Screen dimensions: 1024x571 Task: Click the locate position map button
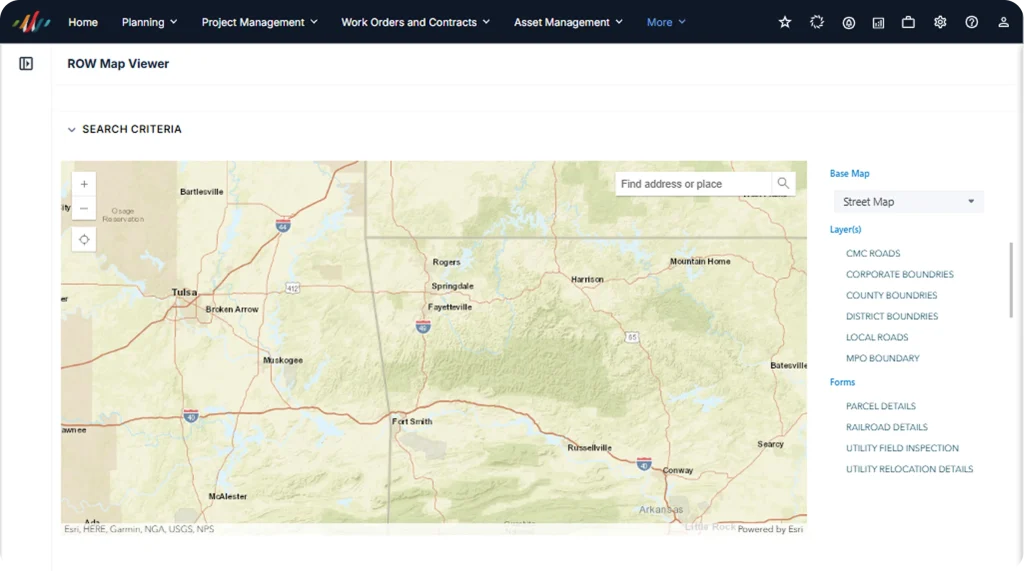click(x=84, y=240)
